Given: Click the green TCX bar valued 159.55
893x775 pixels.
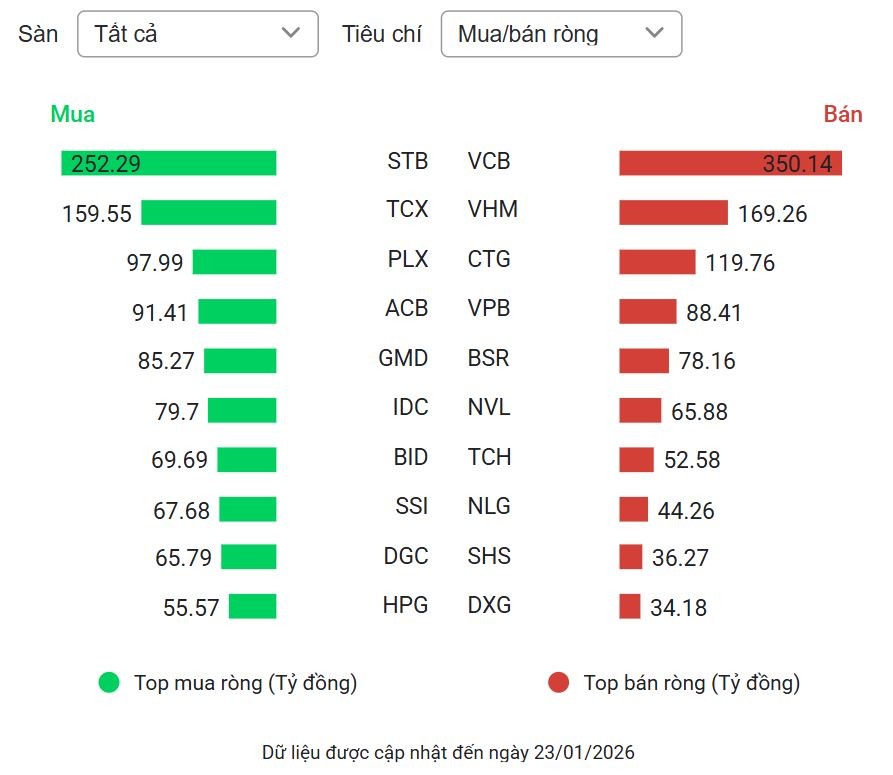Looking at the screenshot, I should [210, 211].
